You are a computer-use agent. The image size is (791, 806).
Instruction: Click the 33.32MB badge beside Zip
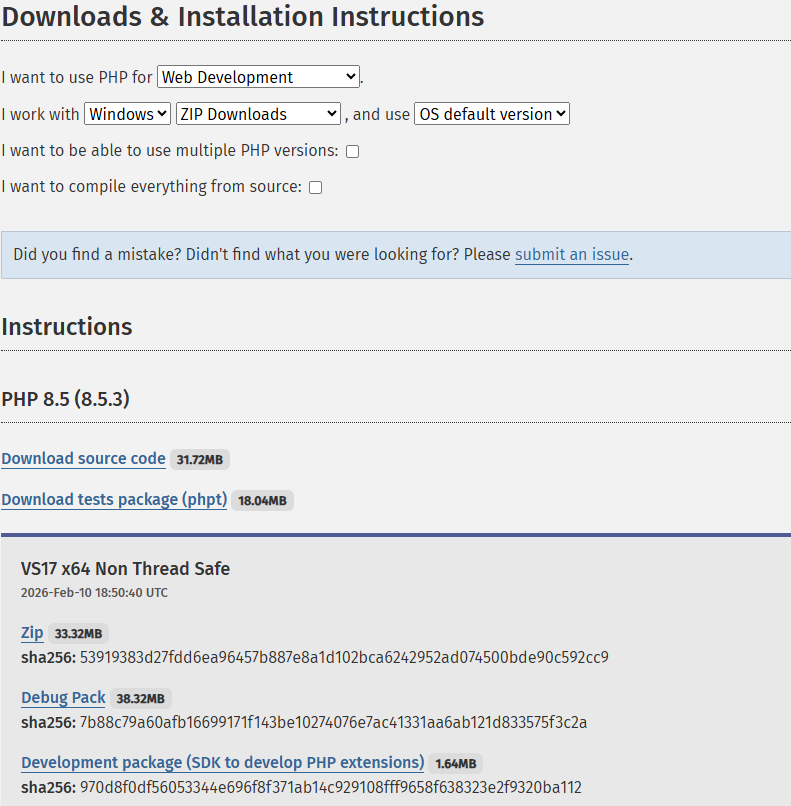pyautogui.click(x=78, y=634)
